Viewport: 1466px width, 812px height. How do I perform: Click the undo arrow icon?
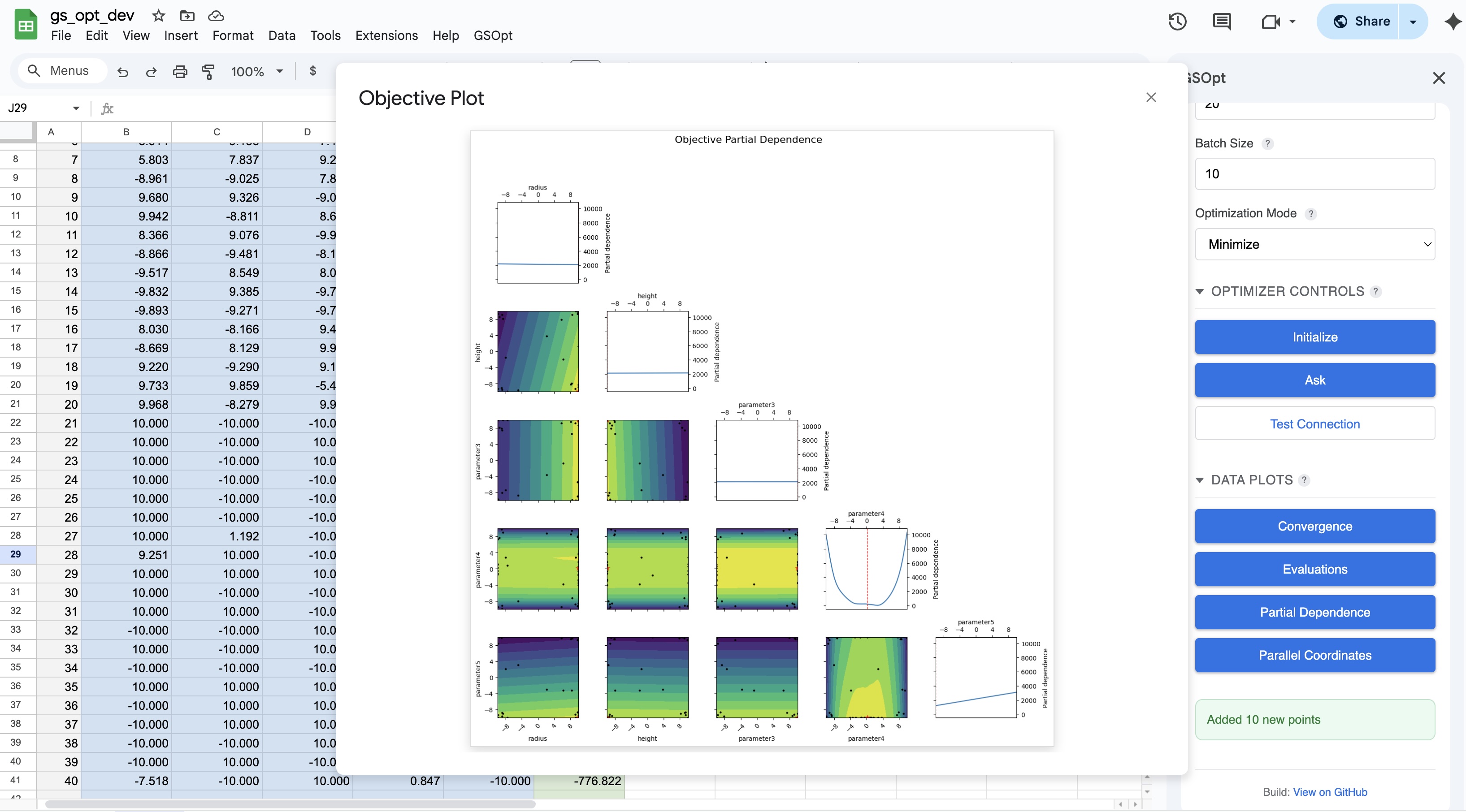coord(122,72)
